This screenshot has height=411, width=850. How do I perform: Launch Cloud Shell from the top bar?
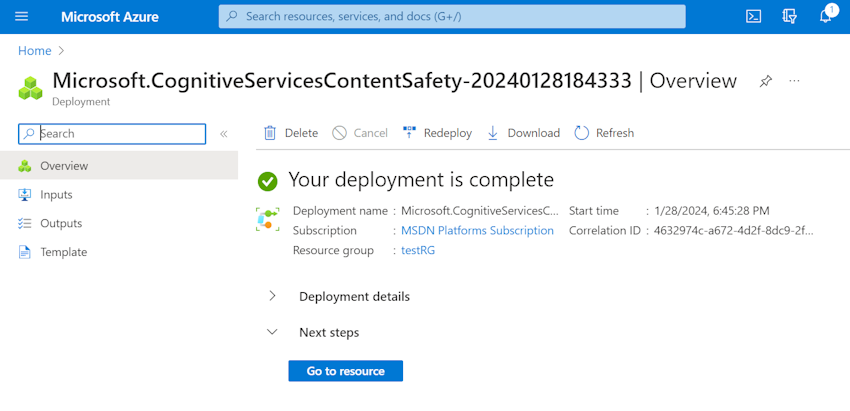(754, 16)
